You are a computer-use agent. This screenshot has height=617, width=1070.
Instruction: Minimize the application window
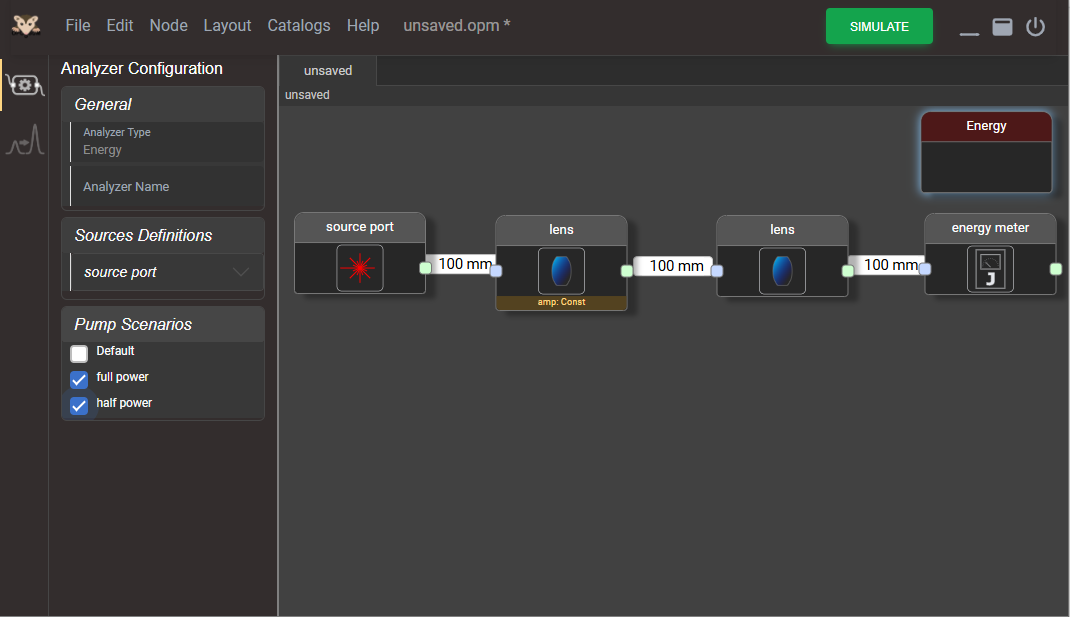coord(969,33)
